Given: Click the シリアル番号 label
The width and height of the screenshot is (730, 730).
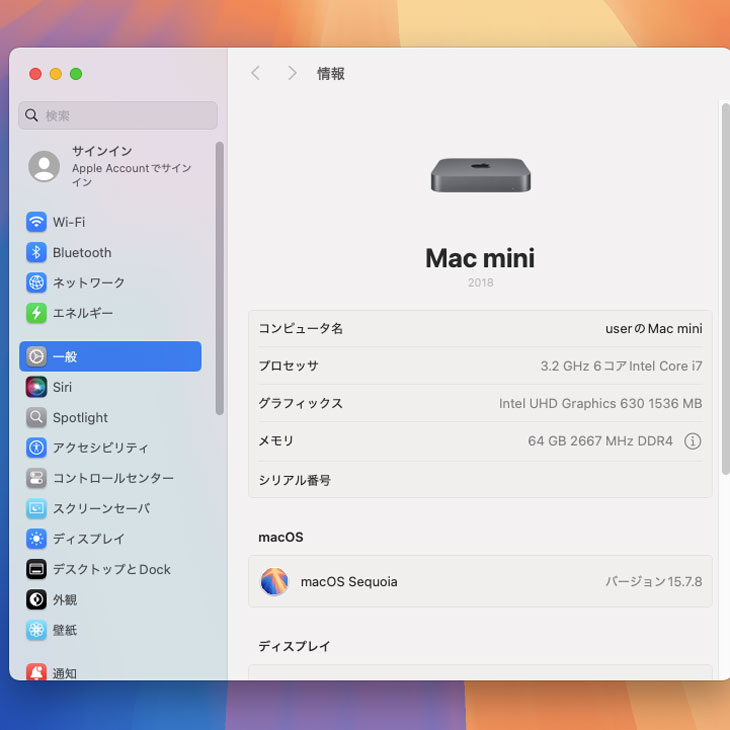Looking at the screenshot, I should 295,480.
